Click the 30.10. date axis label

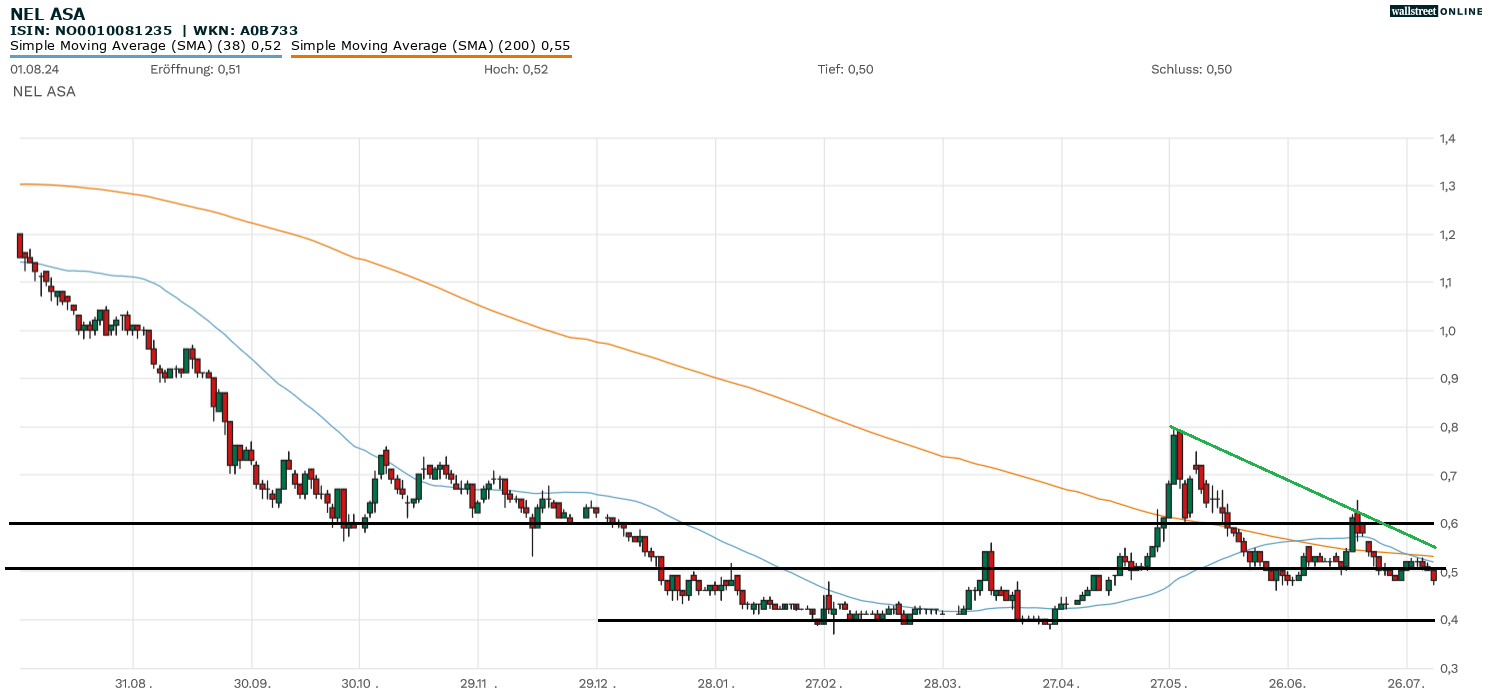tap(359, 682)
